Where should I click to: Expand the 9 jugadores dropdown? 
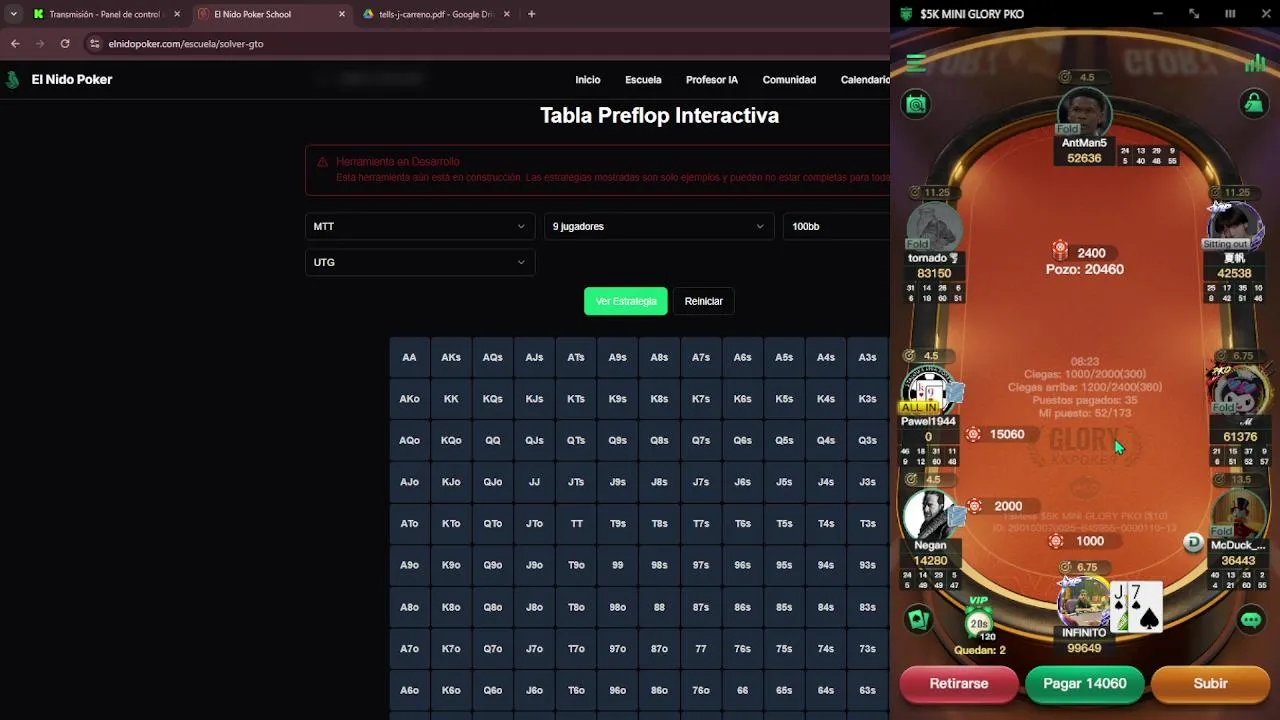click(659, 226)
